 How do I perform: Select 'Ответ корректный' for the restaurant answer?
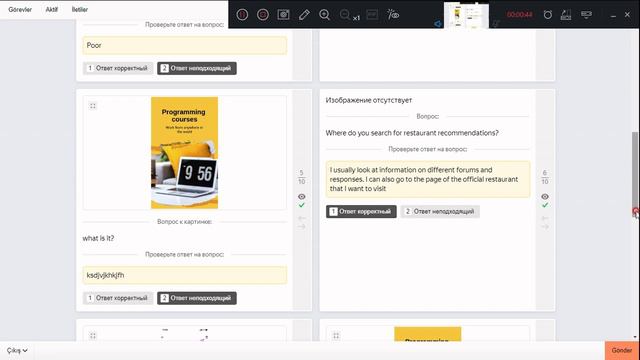click(x=361, y=211)
